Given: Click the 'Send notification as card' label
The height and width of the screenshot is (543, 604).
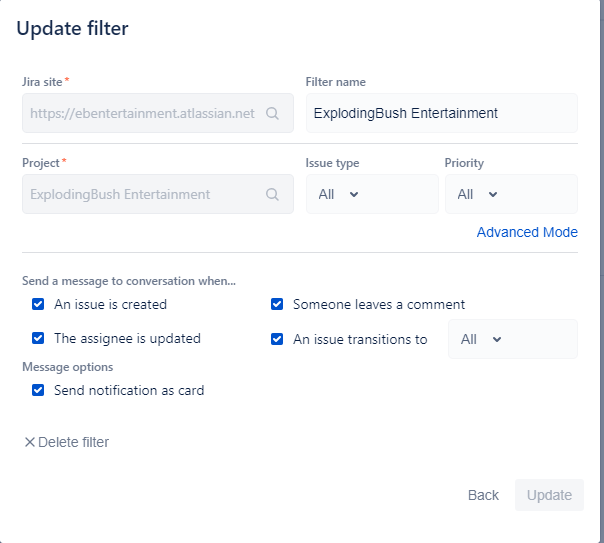Looking at the screenshot, I should click(129, 390).
